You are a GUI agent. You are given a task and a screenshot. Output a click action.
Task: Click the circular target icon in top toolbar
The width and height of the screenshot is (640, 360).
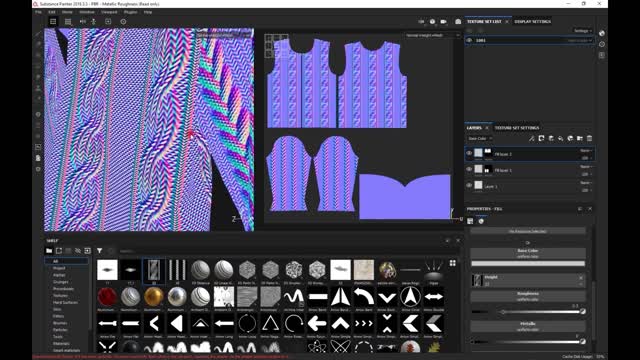(x=123, y=22)
